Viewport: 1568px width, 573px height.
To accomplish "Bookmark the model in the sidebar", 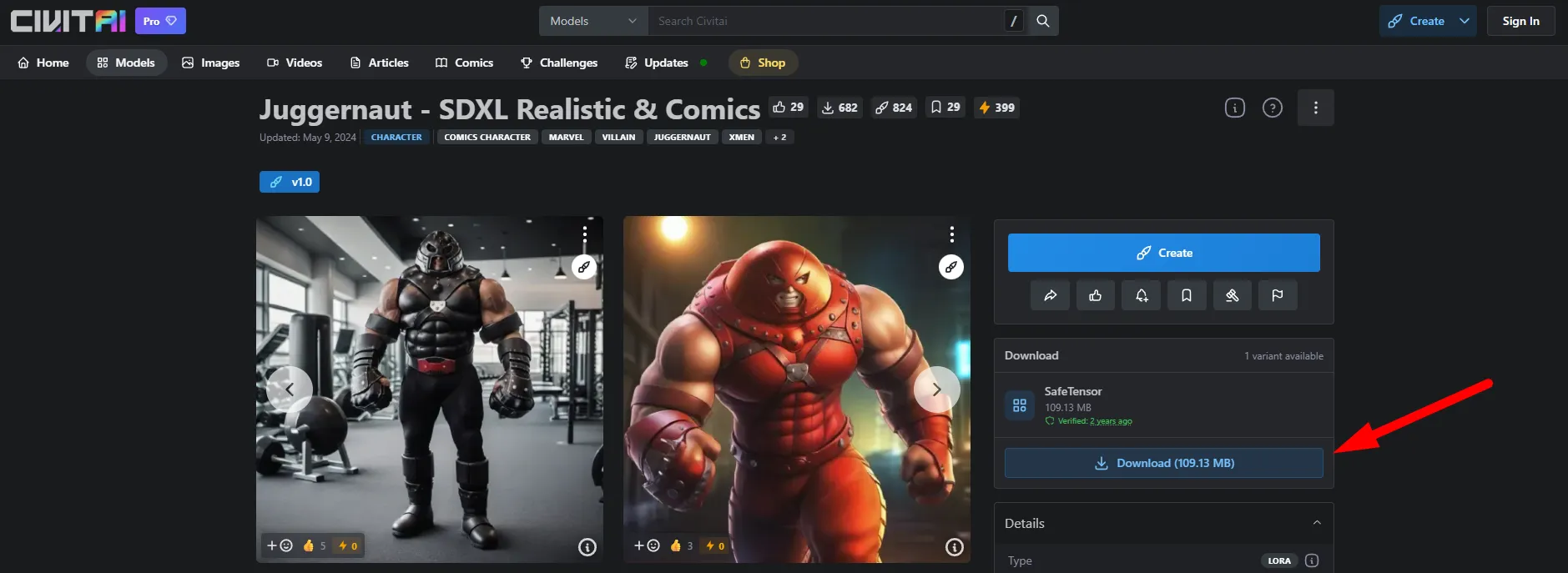I will (x=1187, y=295).
